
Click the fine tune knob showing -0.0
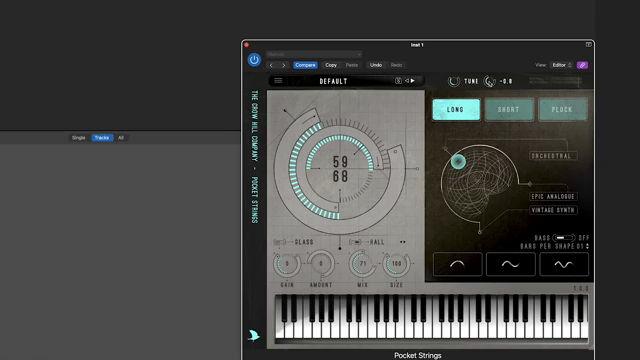click(489, 81)
